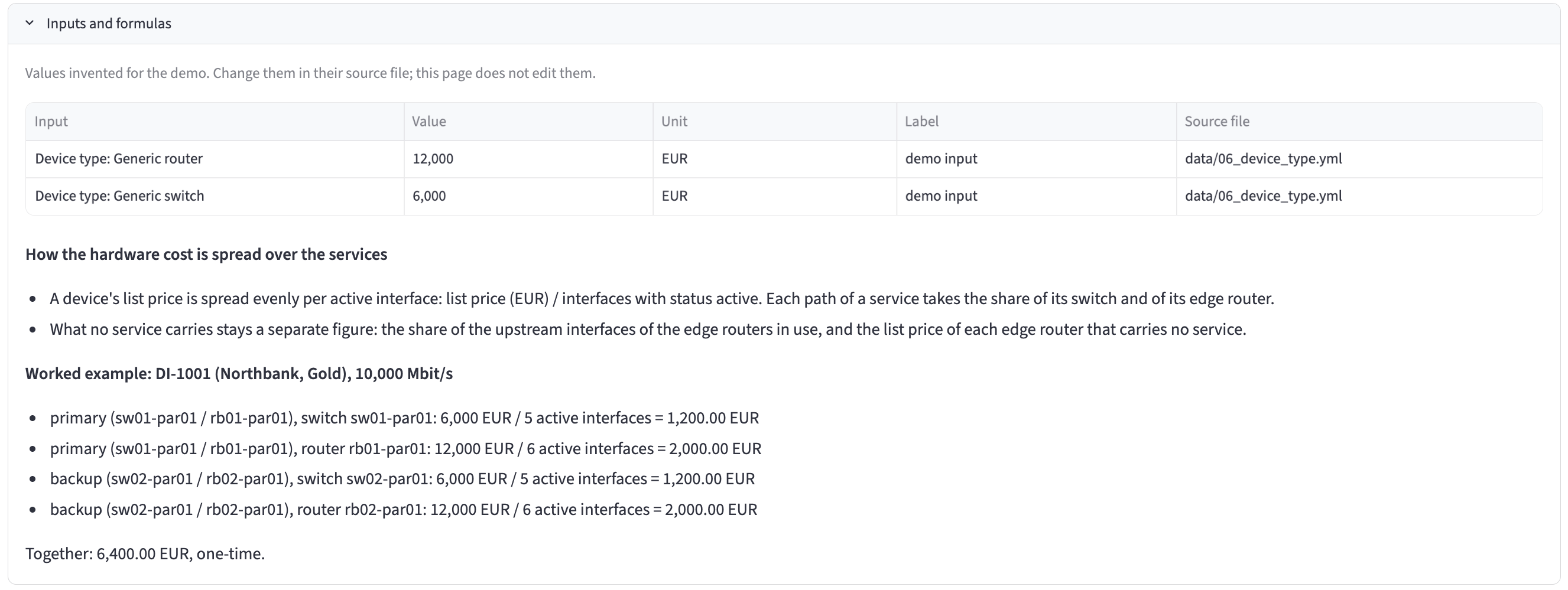Click heading 'How the hardware cost is spread'
Screen dimensions: 1568x590
[206, 254]
